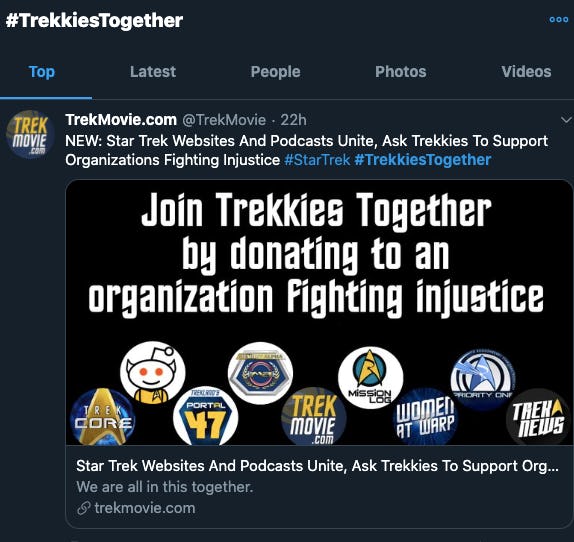Click the @TrekMovie handle
The height and width of the screenshot is (542, 574).
pyautogui.click(x=224, y=120)
